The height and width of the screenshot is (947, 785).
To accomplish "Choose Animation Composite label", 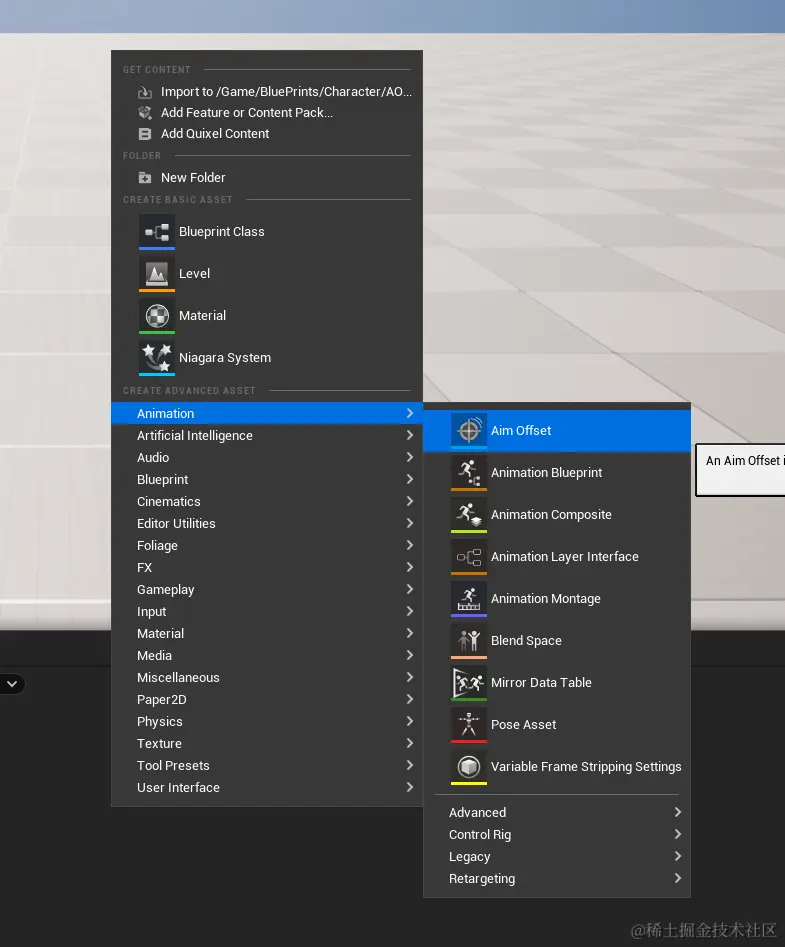I will 551,515.
